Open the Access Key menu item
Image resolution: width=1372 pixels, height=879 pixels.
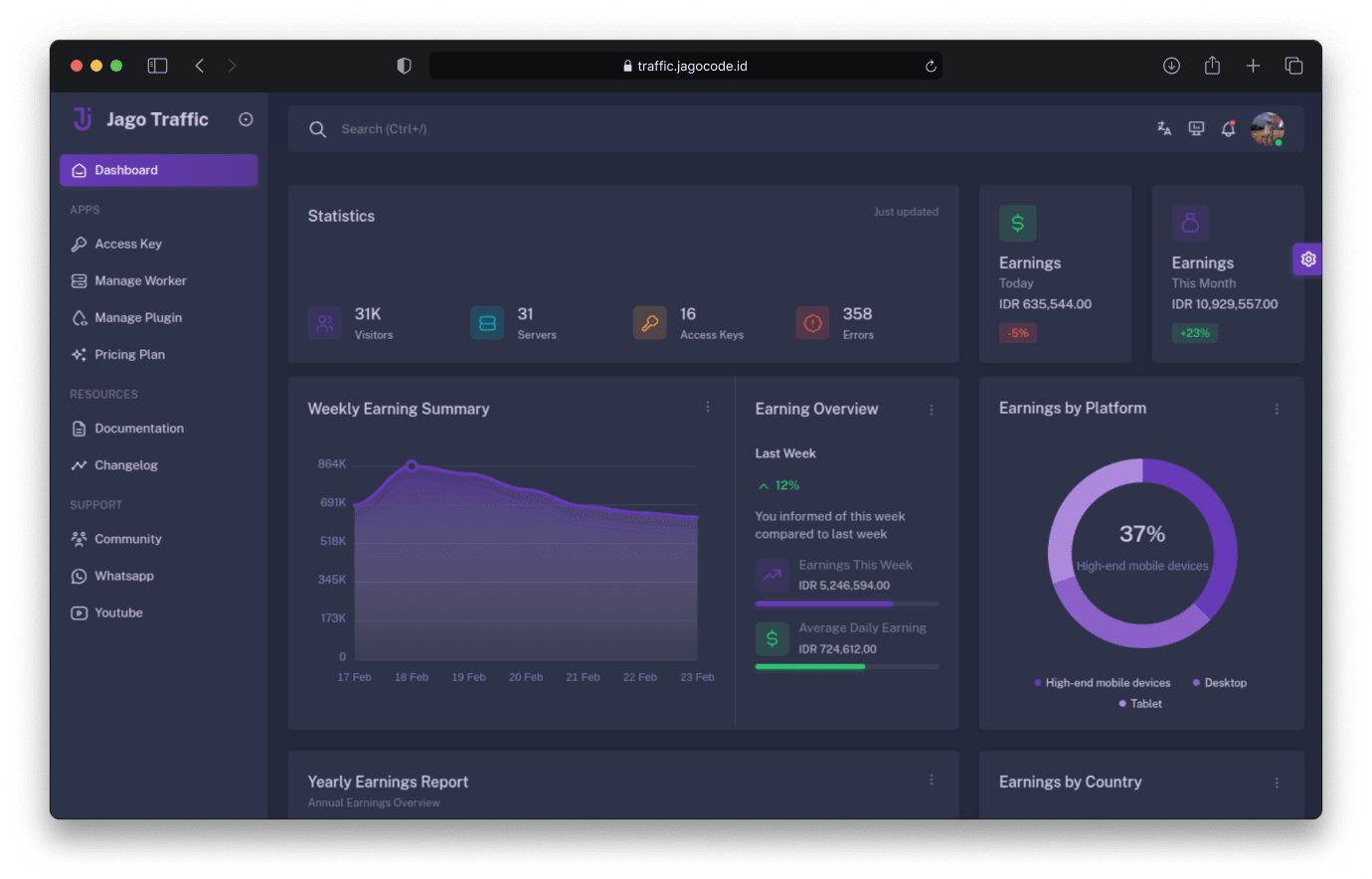pyautogui.click(x=128, y=244)
